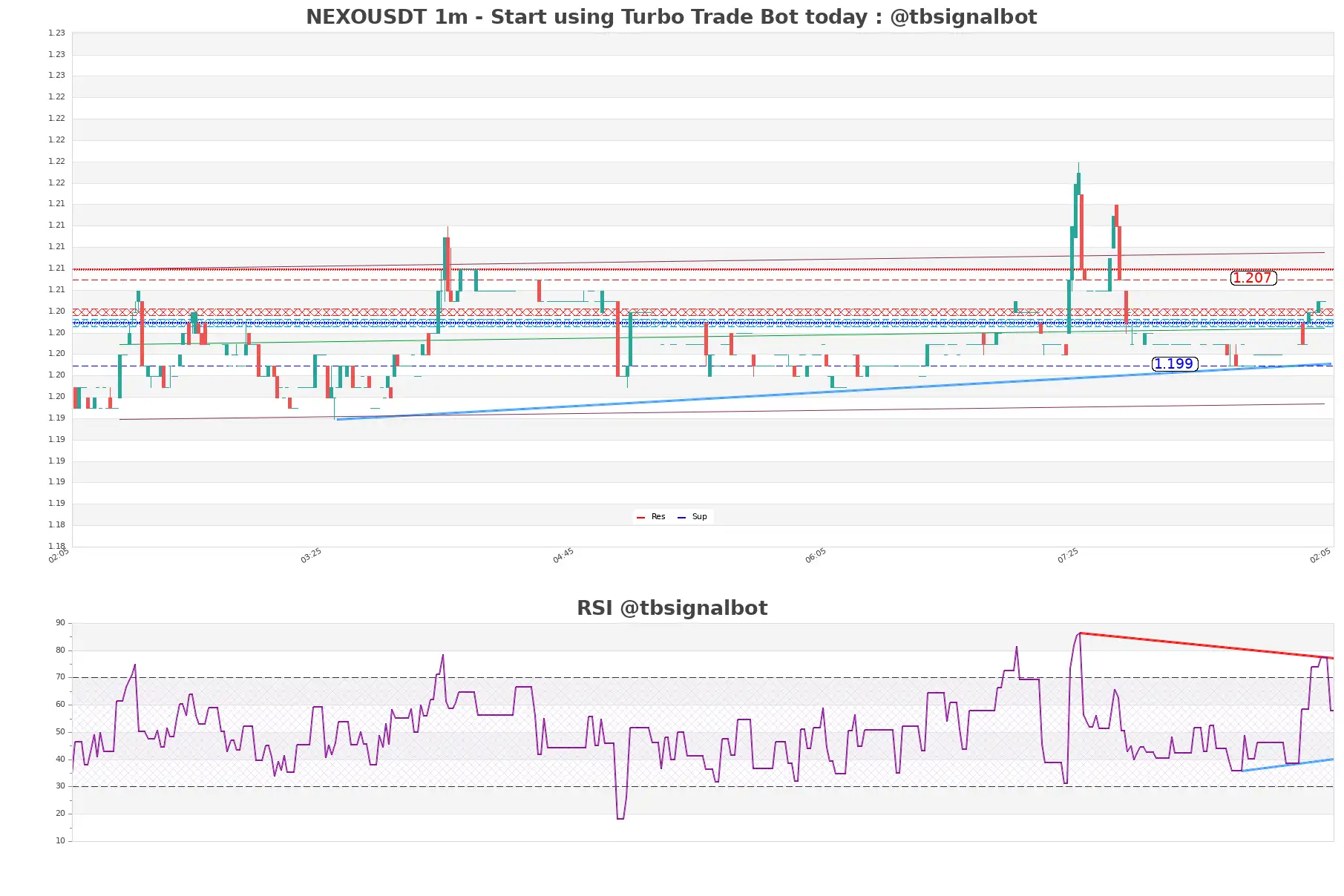Screen dimensions: 1344x896
Task: Select the 1.207 resistance price label
Action: [1253, 278]
